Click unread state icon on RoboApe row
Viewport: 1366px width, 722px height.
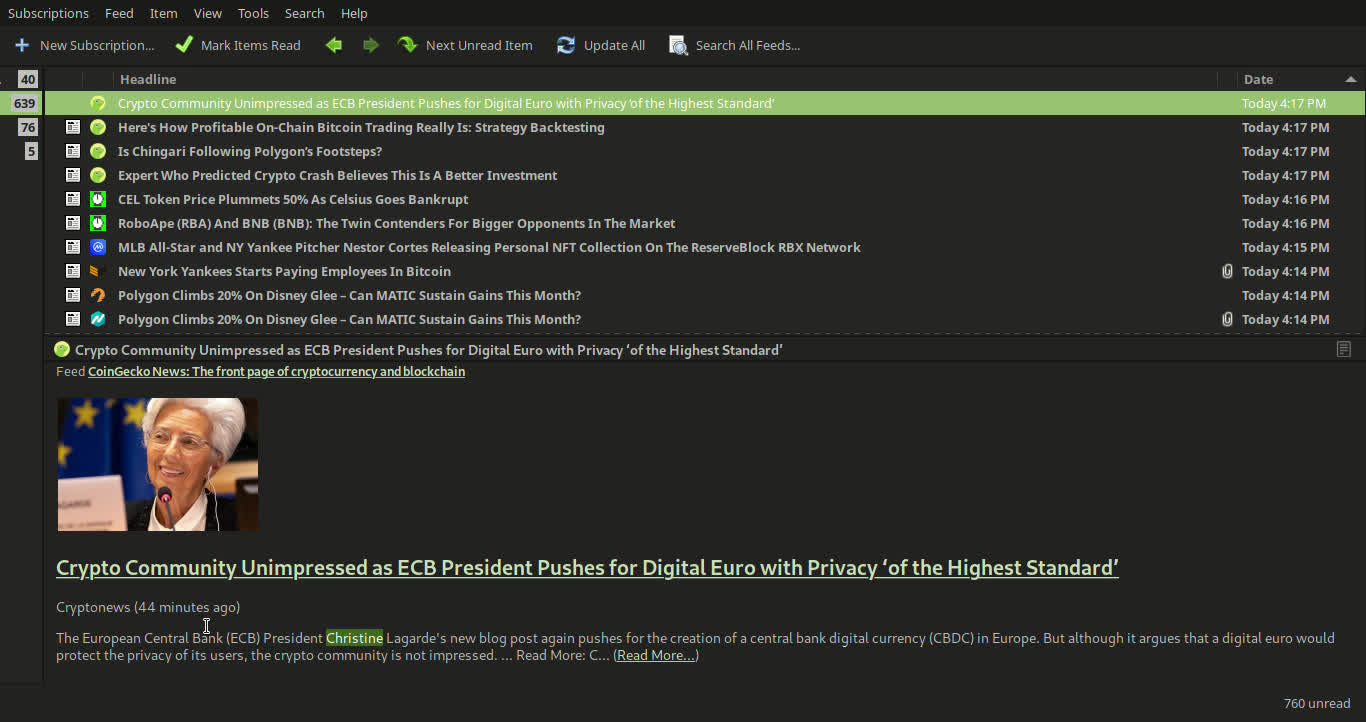73,223
